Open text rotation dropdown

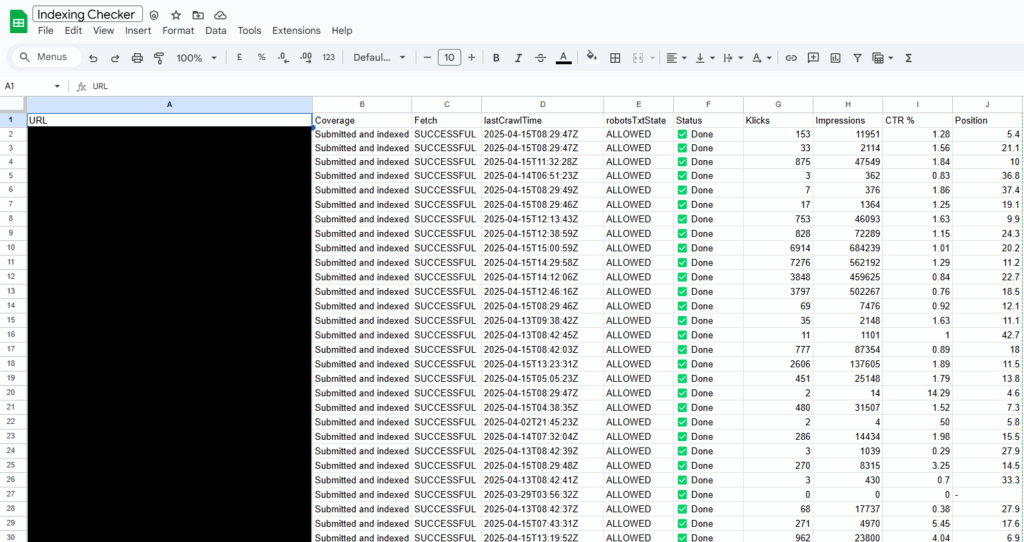point(761,58)
